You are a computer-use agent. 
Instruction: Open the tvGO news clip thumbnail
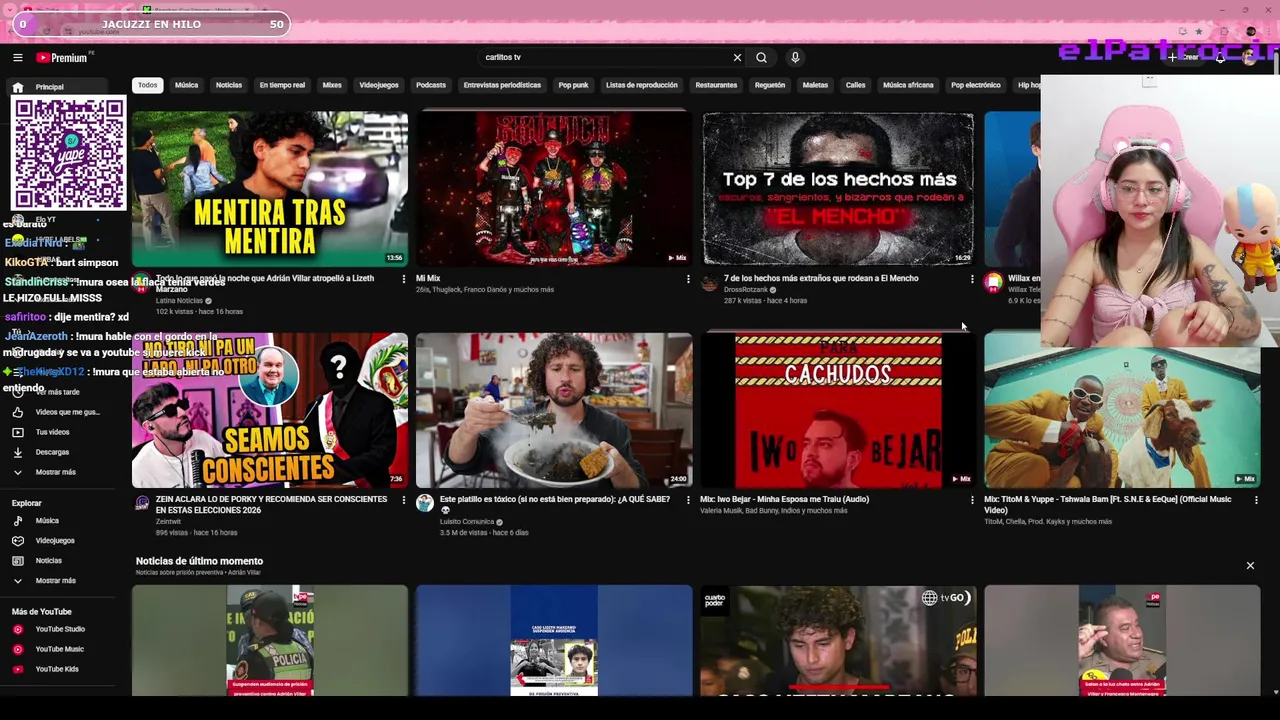(x=838, y=641)
